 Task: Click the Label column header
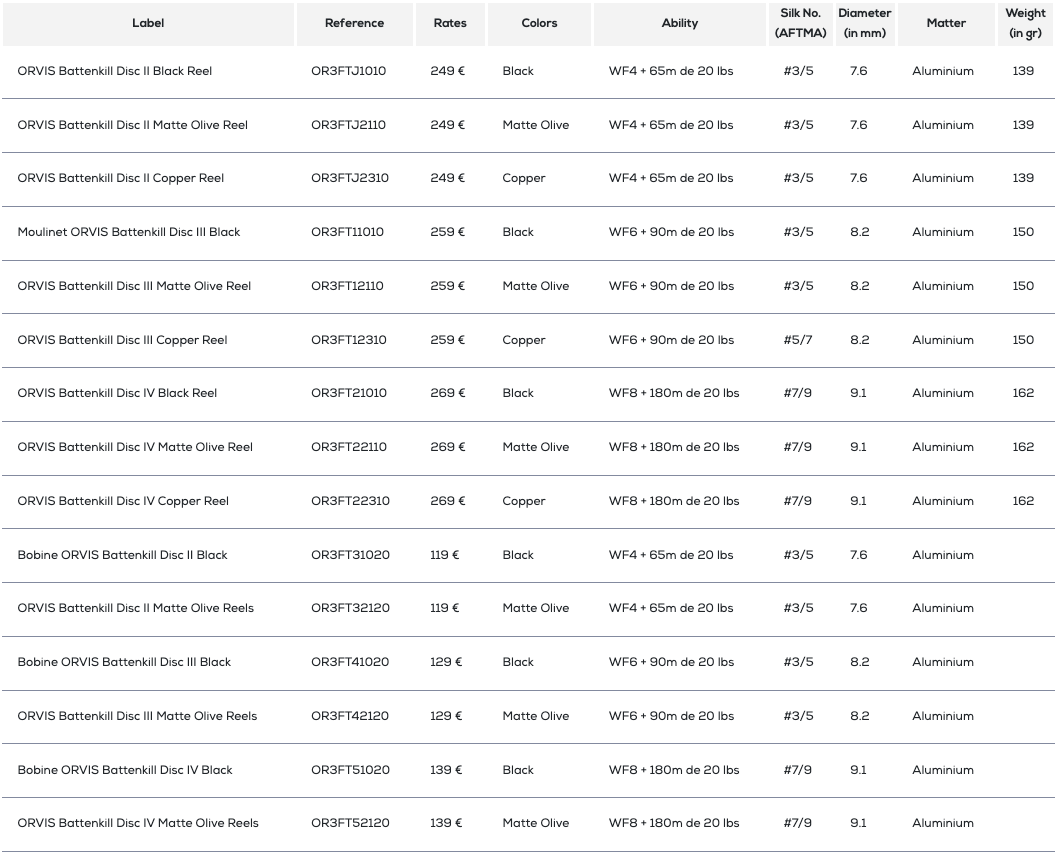pos(148,24)
